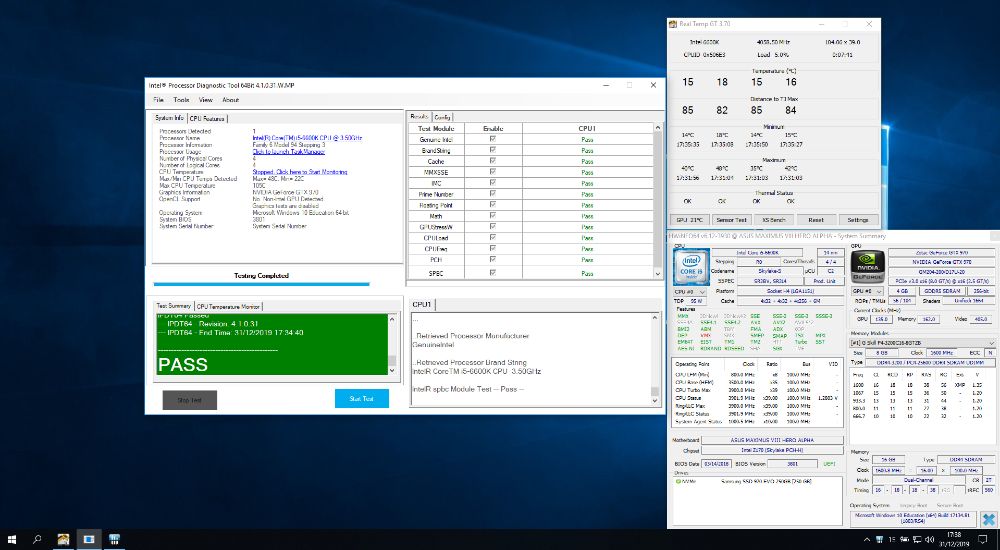Uncheck the Genuine Intel test checkbox

click(492, 139)
